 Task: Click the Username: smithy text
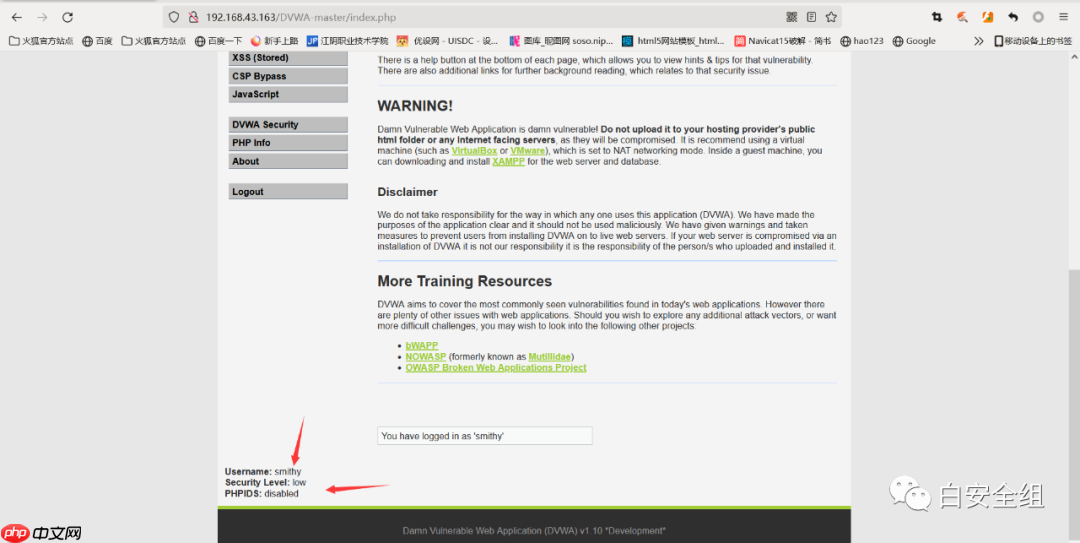click(262, 471)
